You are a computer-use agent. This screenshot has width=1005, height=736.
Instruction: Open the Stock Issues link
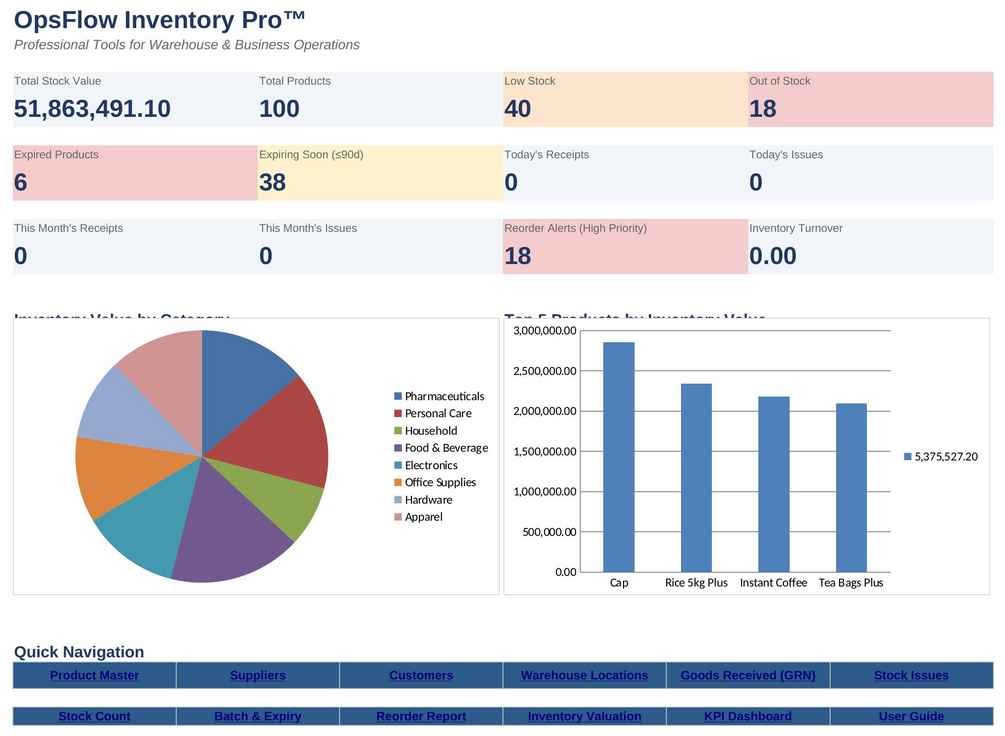tap(911, 675)
